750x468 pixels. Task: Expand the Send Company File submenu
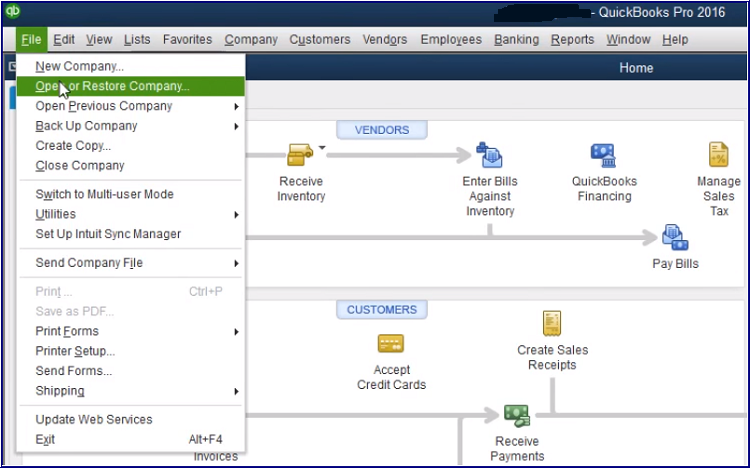pyautogui.click(x=131, y=263)
